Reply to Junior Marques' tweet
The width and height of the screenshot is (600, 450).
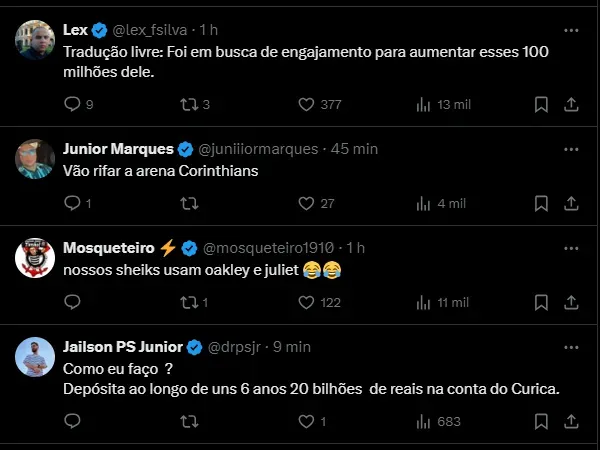pos(71,203)
